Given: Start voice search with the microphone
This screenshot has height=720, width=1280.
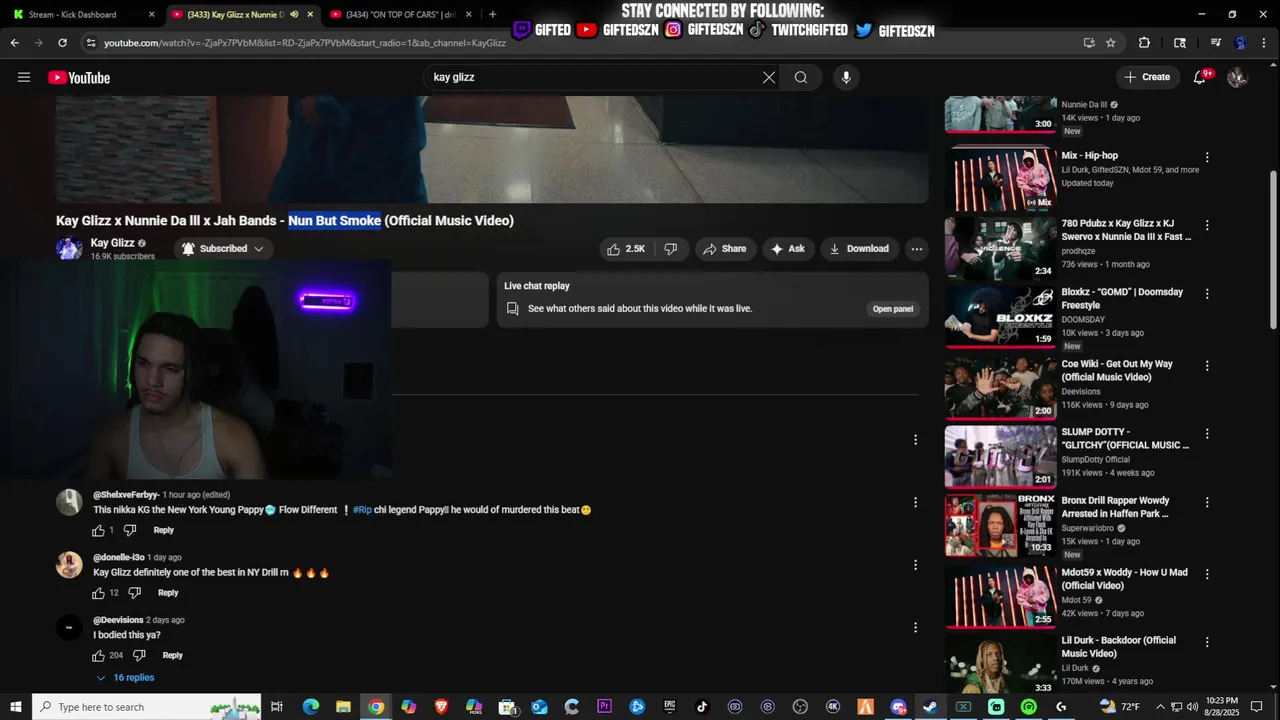Looking at the screenshot, I should coord(846,77).
